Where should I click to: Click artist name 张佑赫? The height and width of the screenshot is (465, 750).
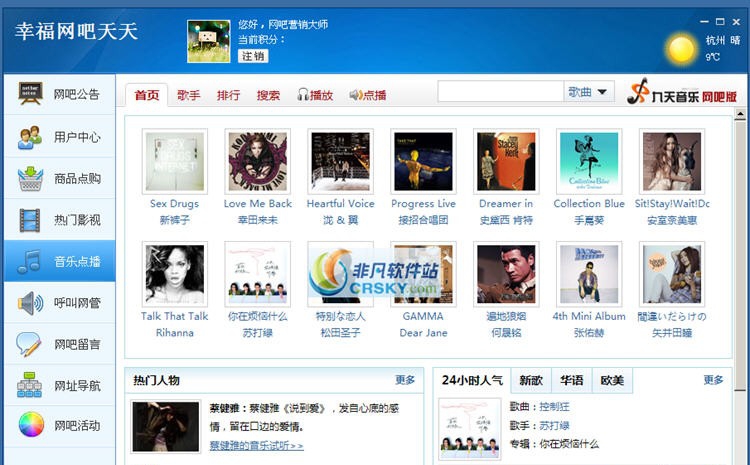click(589, 332)
